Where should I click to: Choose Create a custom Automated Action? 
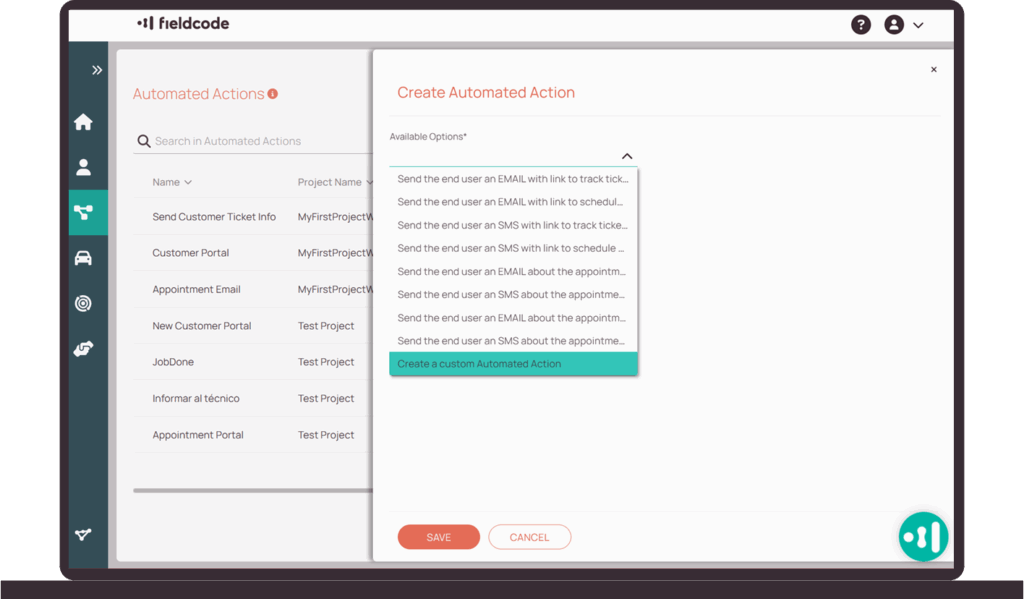[512, 364]
